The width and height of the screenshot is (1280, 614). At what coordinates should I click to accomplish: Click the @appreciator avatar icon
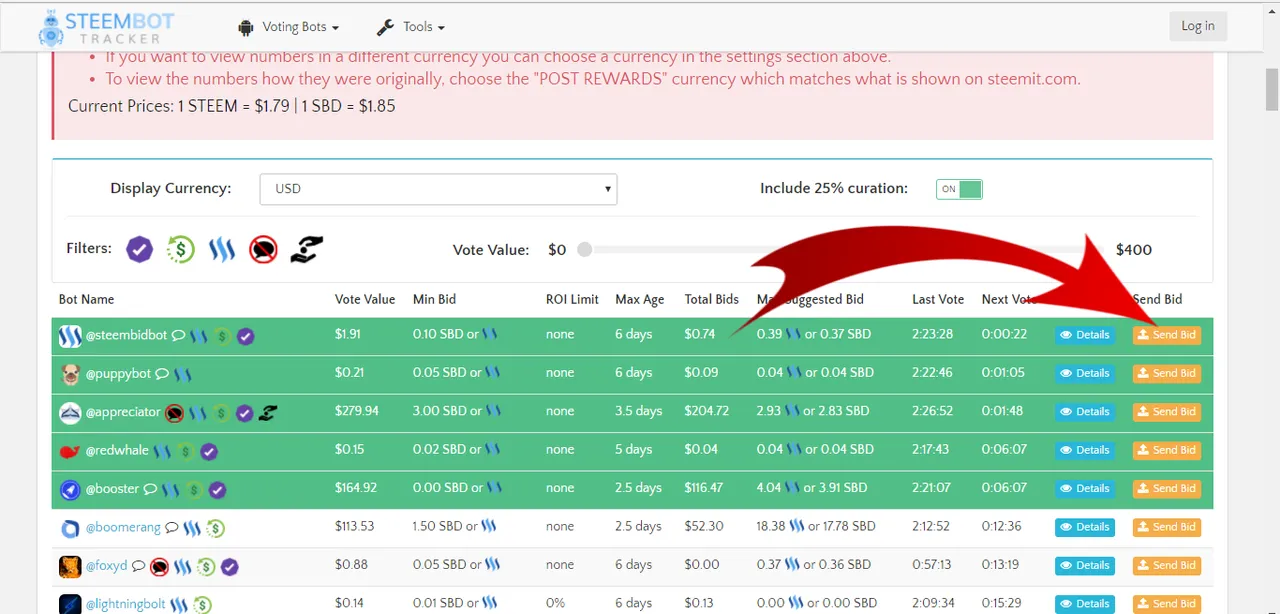tap(70, 412)
